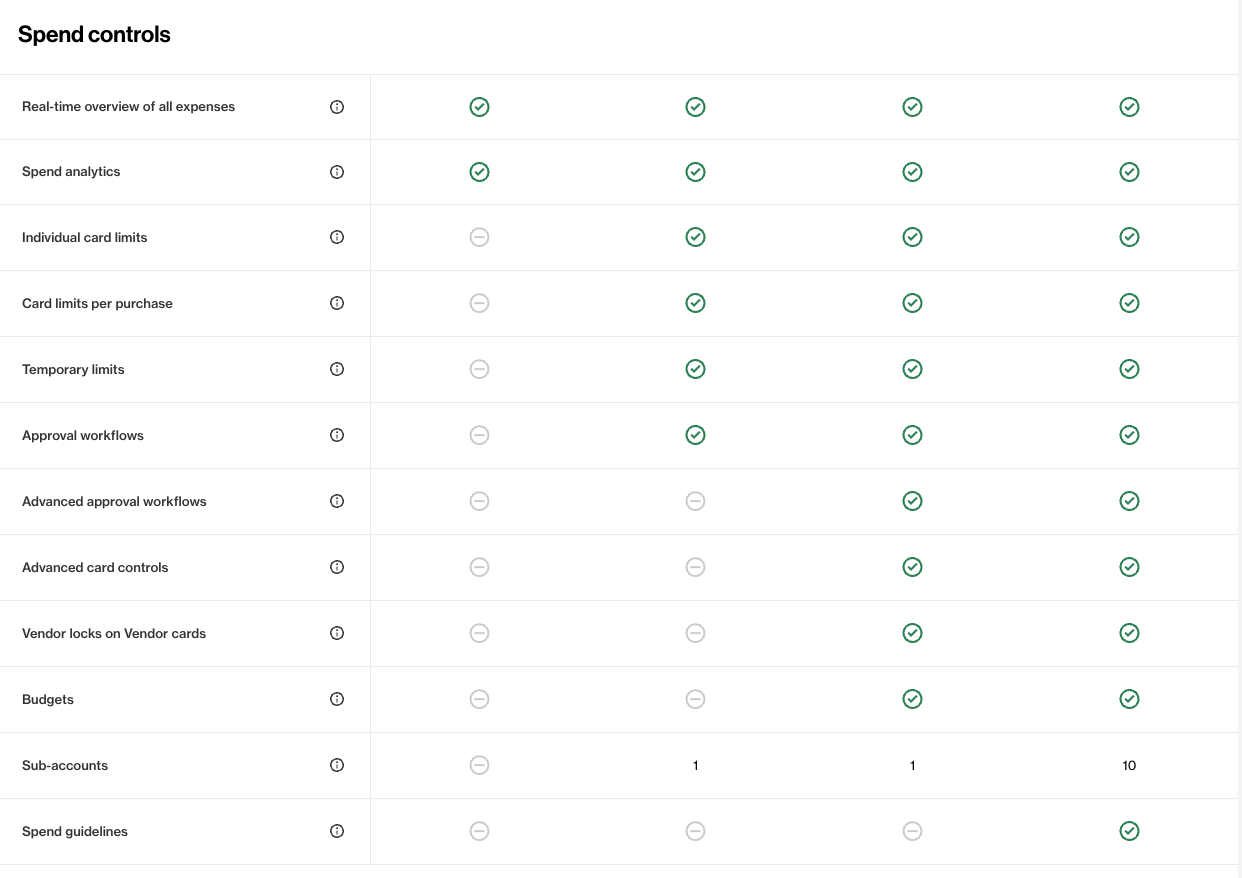Click the Sub-accounts info icon
This screenshot has width=1242, height=878.
(337, 765)
